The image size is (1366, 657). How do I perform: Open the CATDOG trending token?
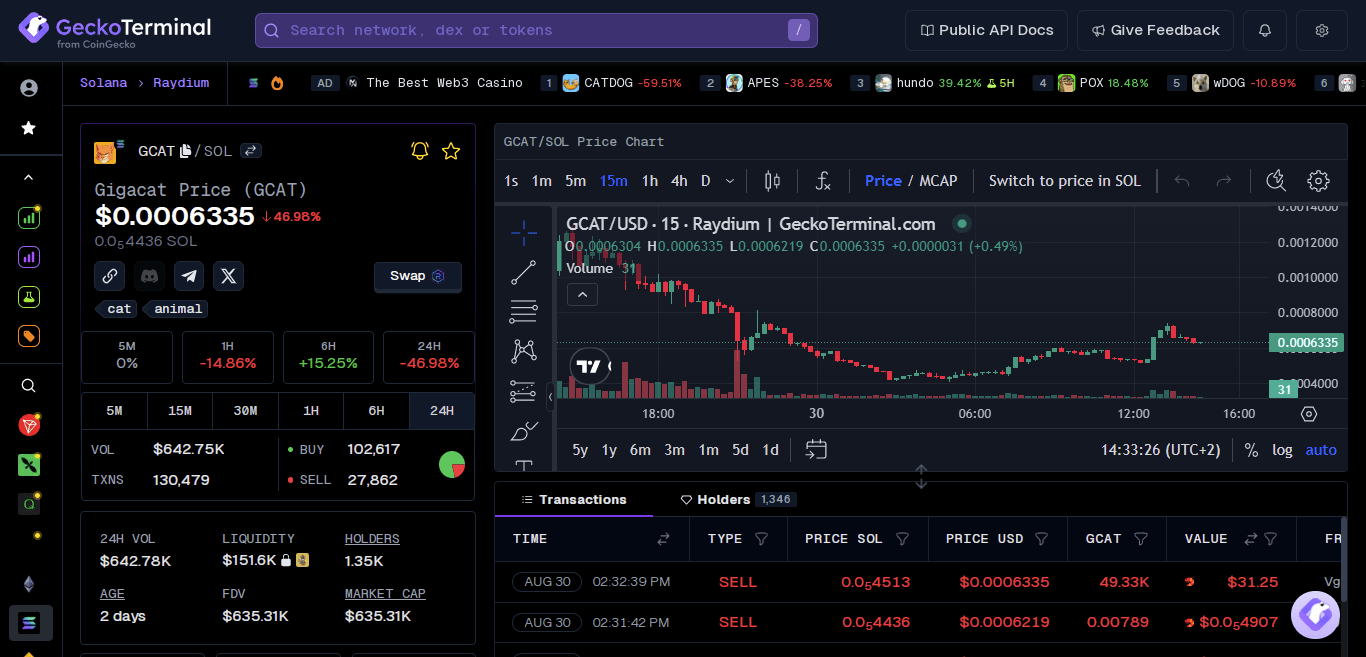pyautogui.click(x=611, y=83)
